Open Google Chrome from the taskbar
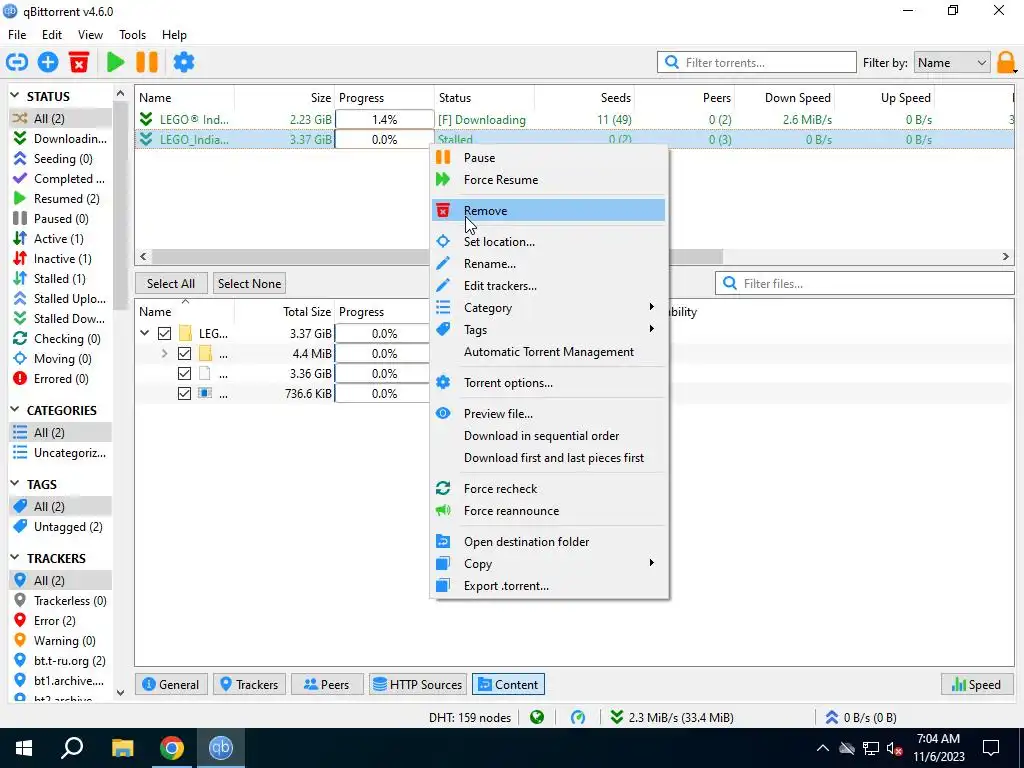 (x=172, y=748)
